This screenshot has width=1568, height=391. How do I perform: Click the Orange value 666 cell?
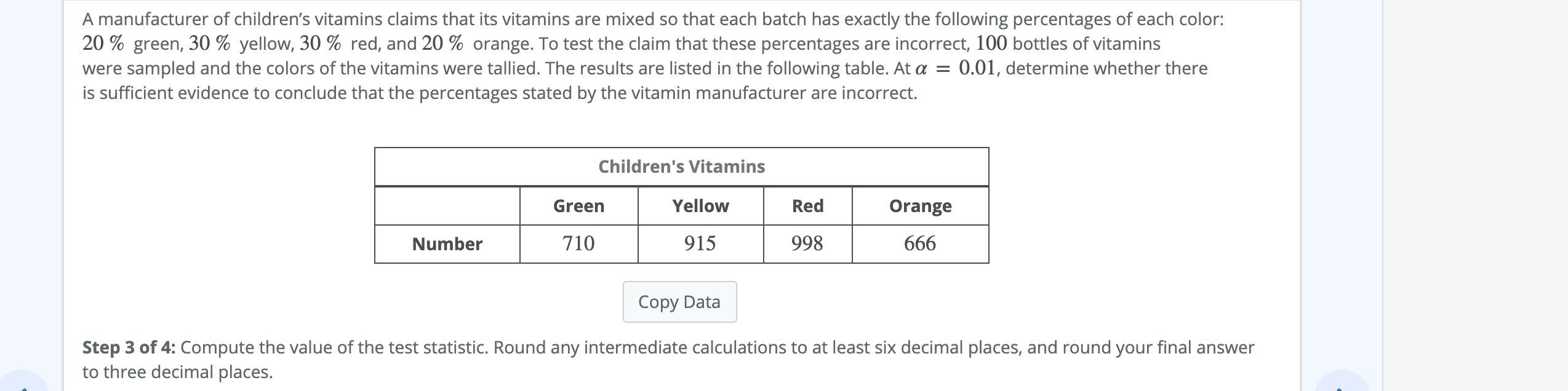920,243
